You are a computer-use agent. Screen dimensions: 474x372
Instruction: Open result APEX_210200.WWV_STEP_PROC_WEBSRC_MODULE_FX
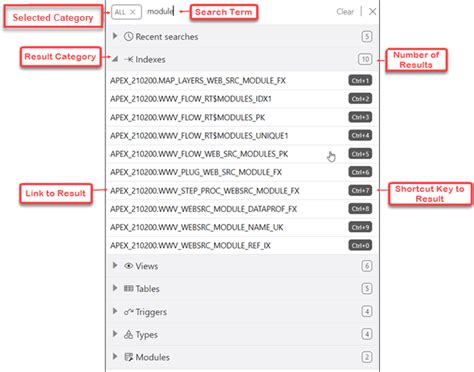[x=205, y=191]
